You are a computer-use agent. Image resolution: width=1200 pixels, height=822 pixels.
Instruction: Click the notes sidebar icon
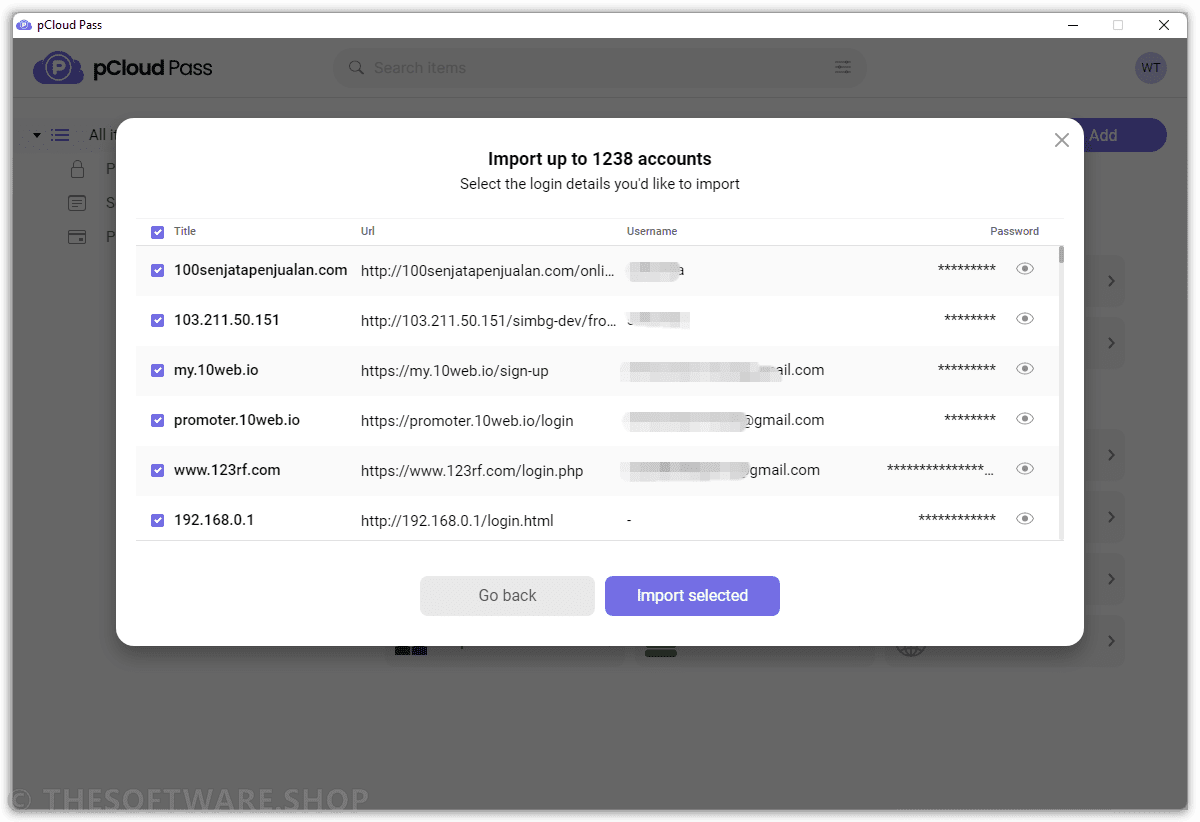77,203
